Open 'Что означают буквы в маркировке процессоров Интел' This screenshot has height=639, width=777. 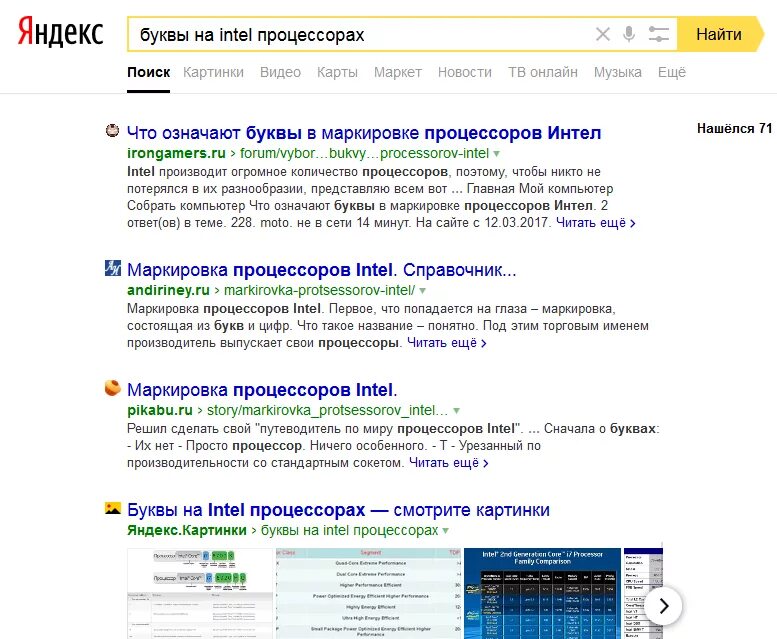coord(364,133)
